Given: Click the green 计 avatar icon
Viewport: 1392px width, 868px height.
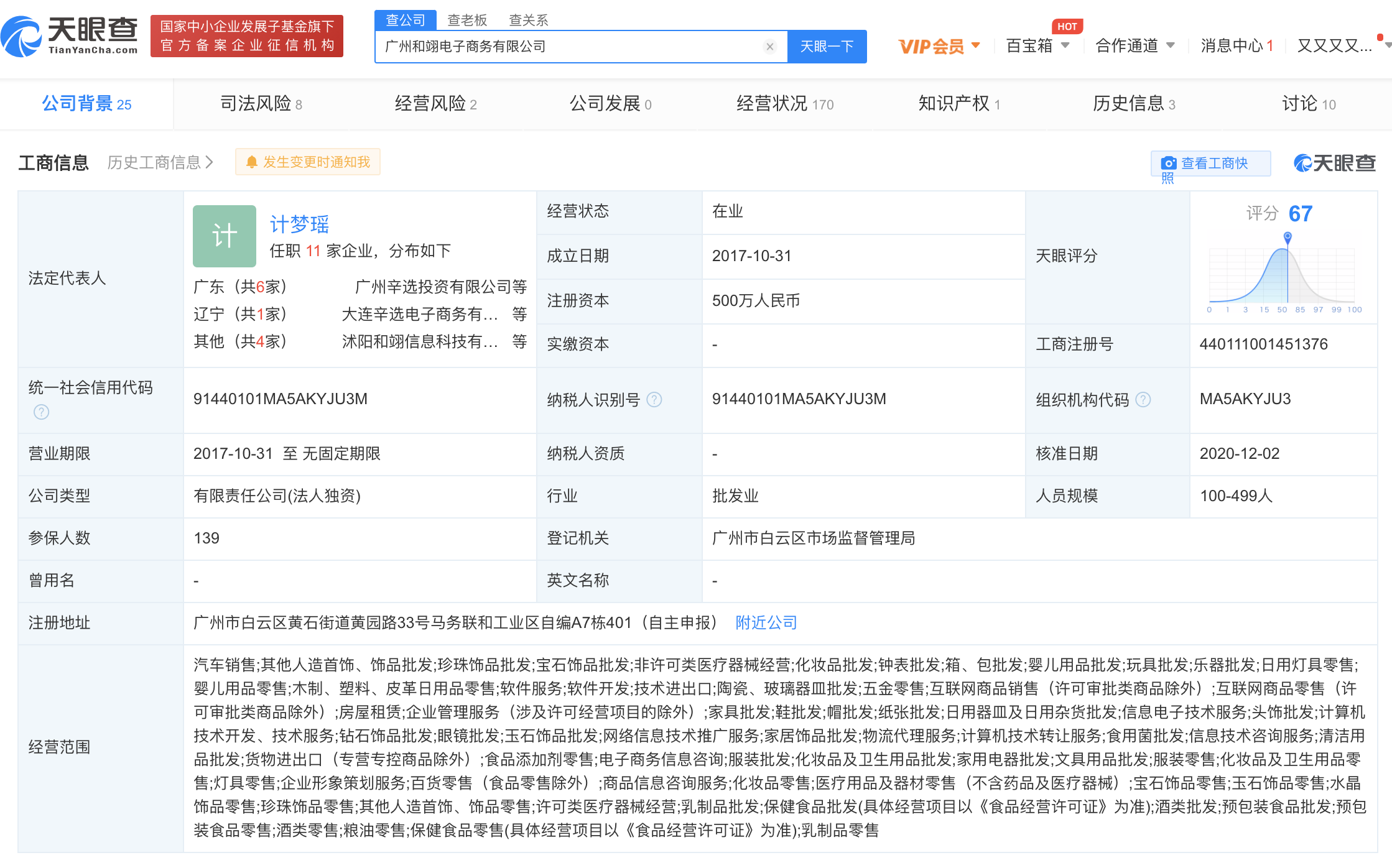Looking at the screenshot, I should [224, 236].
